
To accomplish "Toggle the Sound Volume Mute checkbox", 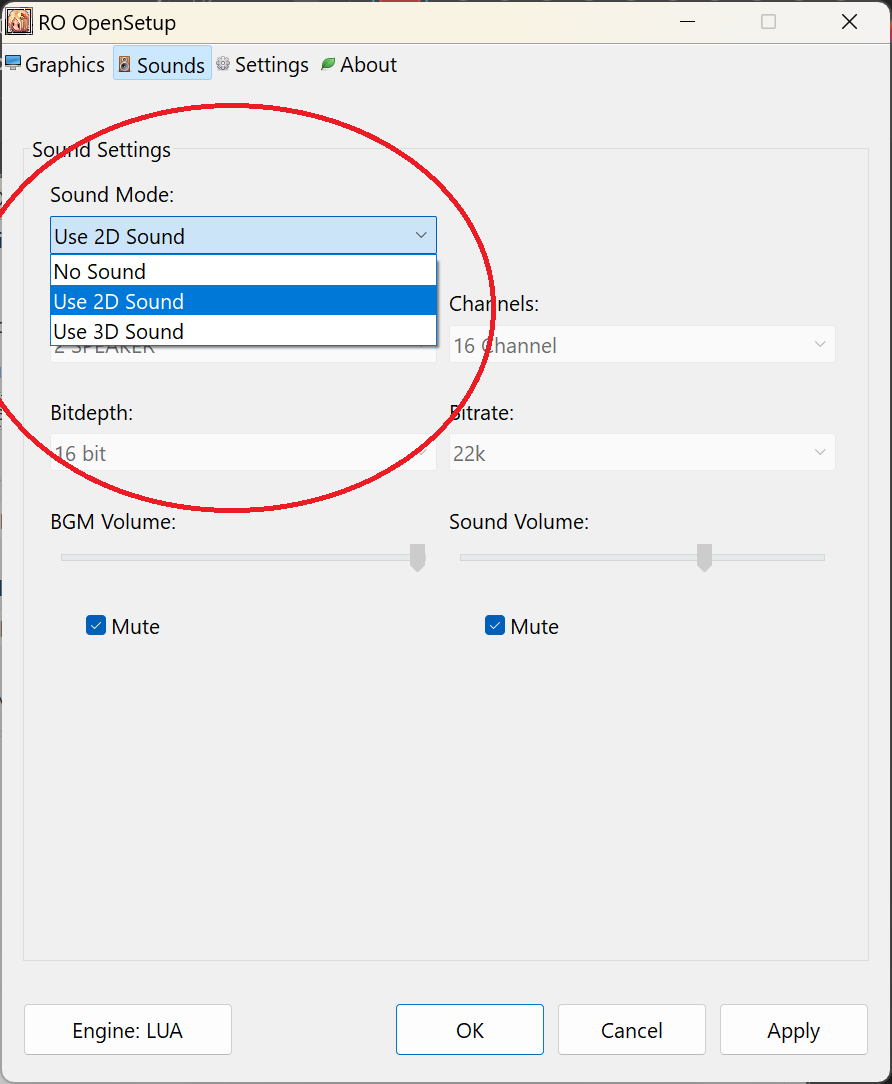I will (x=495, y=626).
